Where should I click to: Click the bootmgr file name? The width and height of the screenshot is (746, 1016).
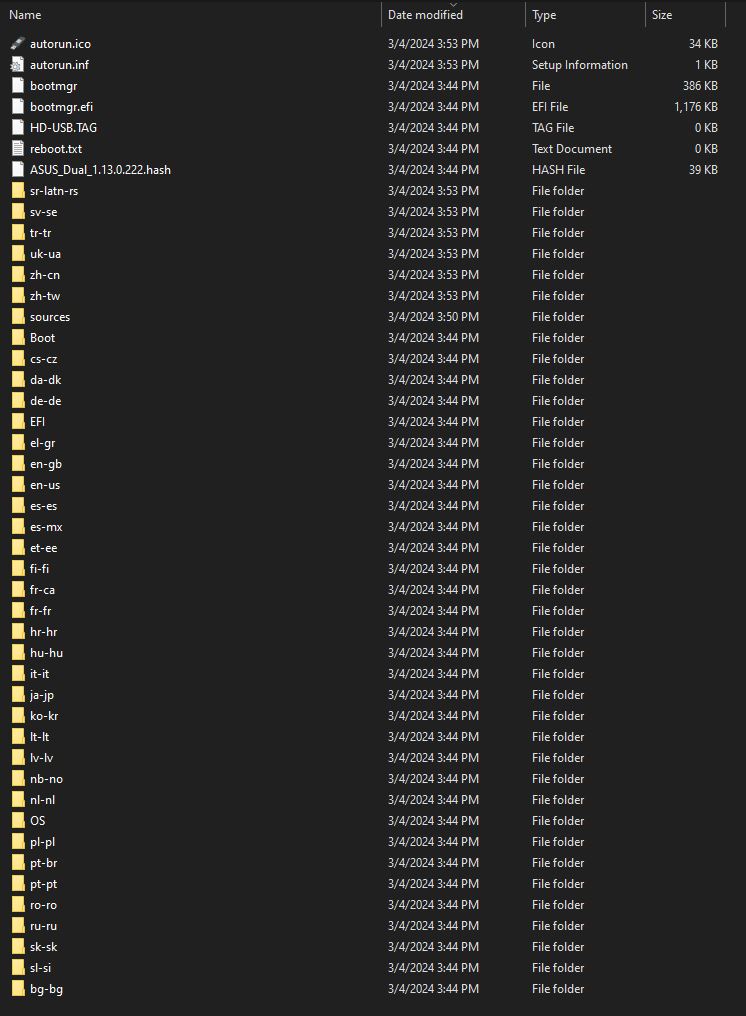pyautogui.click(x=53, y=86)
